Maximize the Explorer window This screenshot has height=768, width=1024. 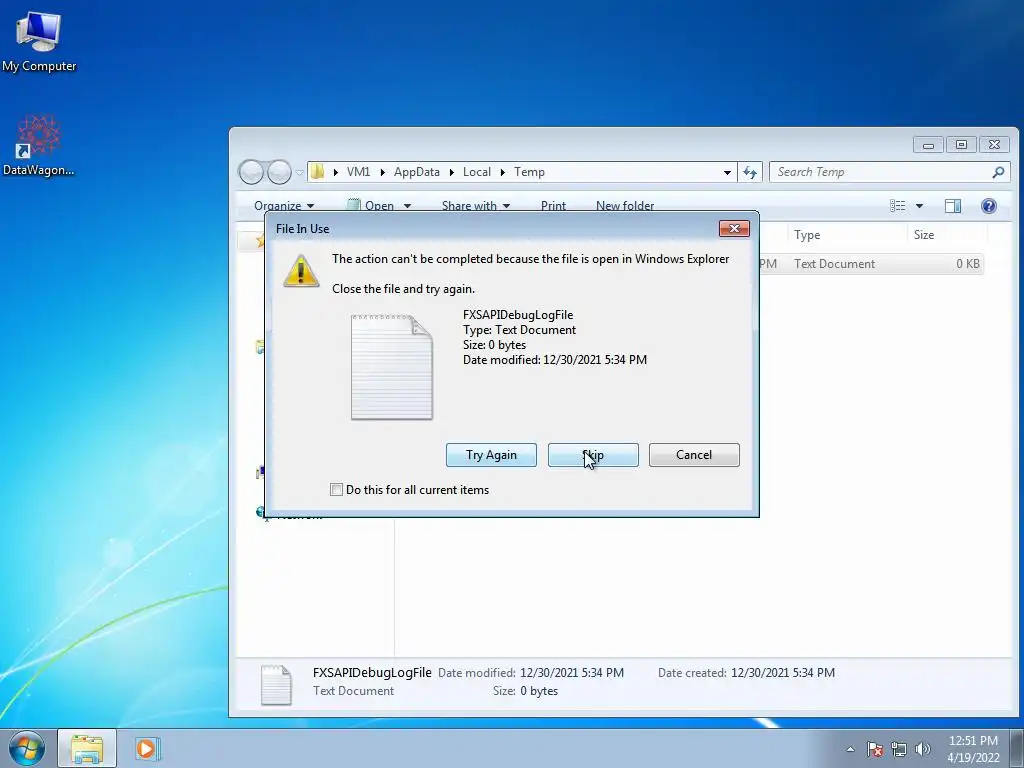(x=961, y=144)
